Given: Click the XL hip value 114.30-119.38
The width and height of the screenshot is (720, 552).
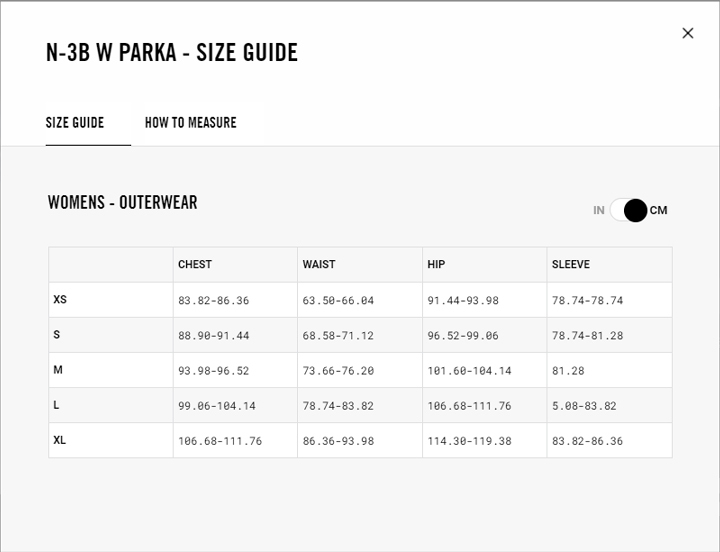Looking at the screenshot, I should pos(469,441).
